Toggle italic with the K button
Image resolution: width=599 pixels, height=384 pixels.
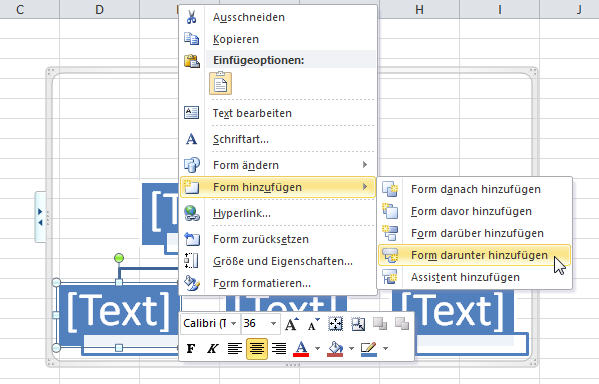(212, 348)
